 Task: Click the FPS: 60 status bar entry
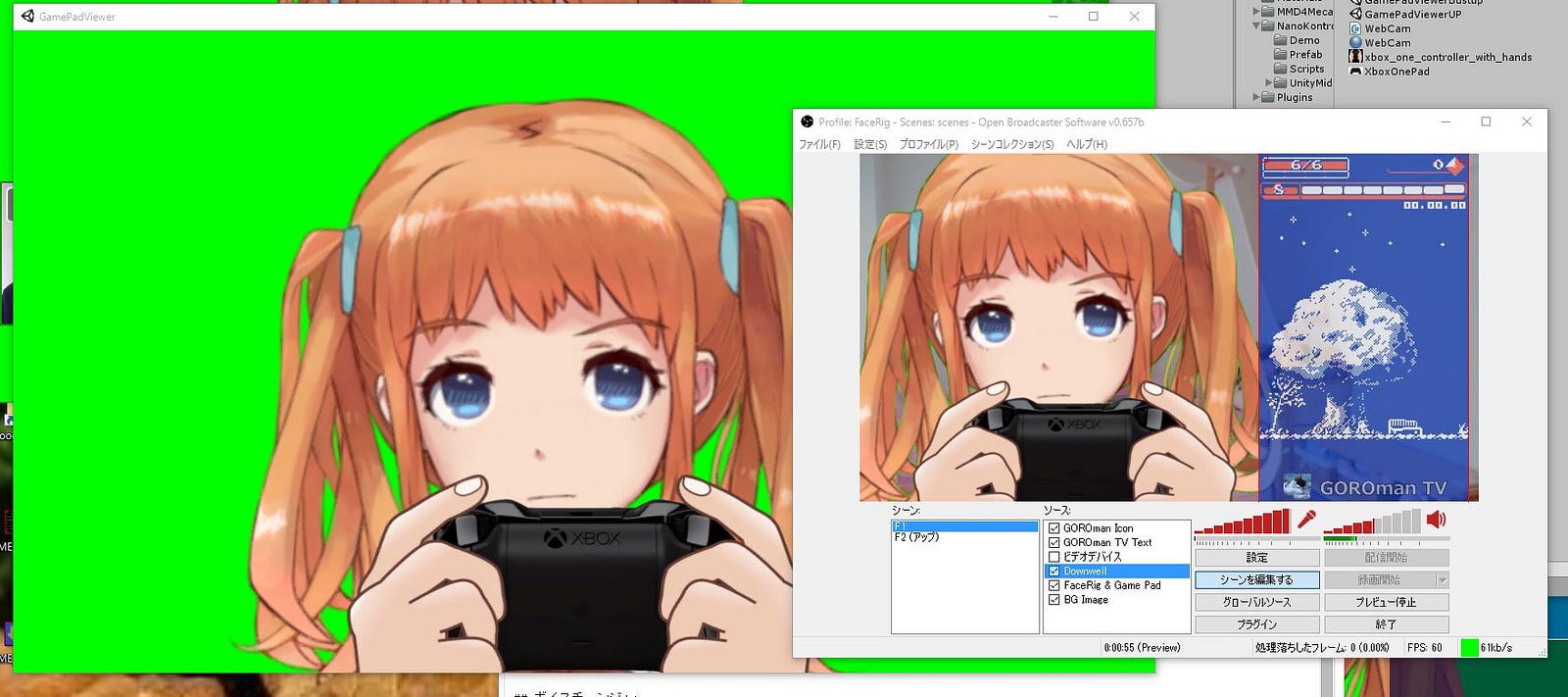(1425, 648)
